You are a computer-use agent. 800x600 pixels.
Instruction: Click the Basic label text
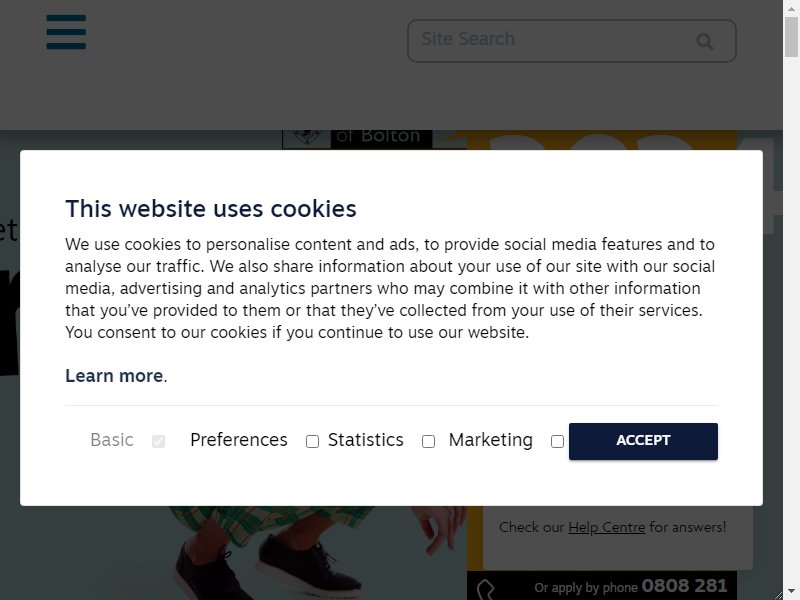[112, 440]
